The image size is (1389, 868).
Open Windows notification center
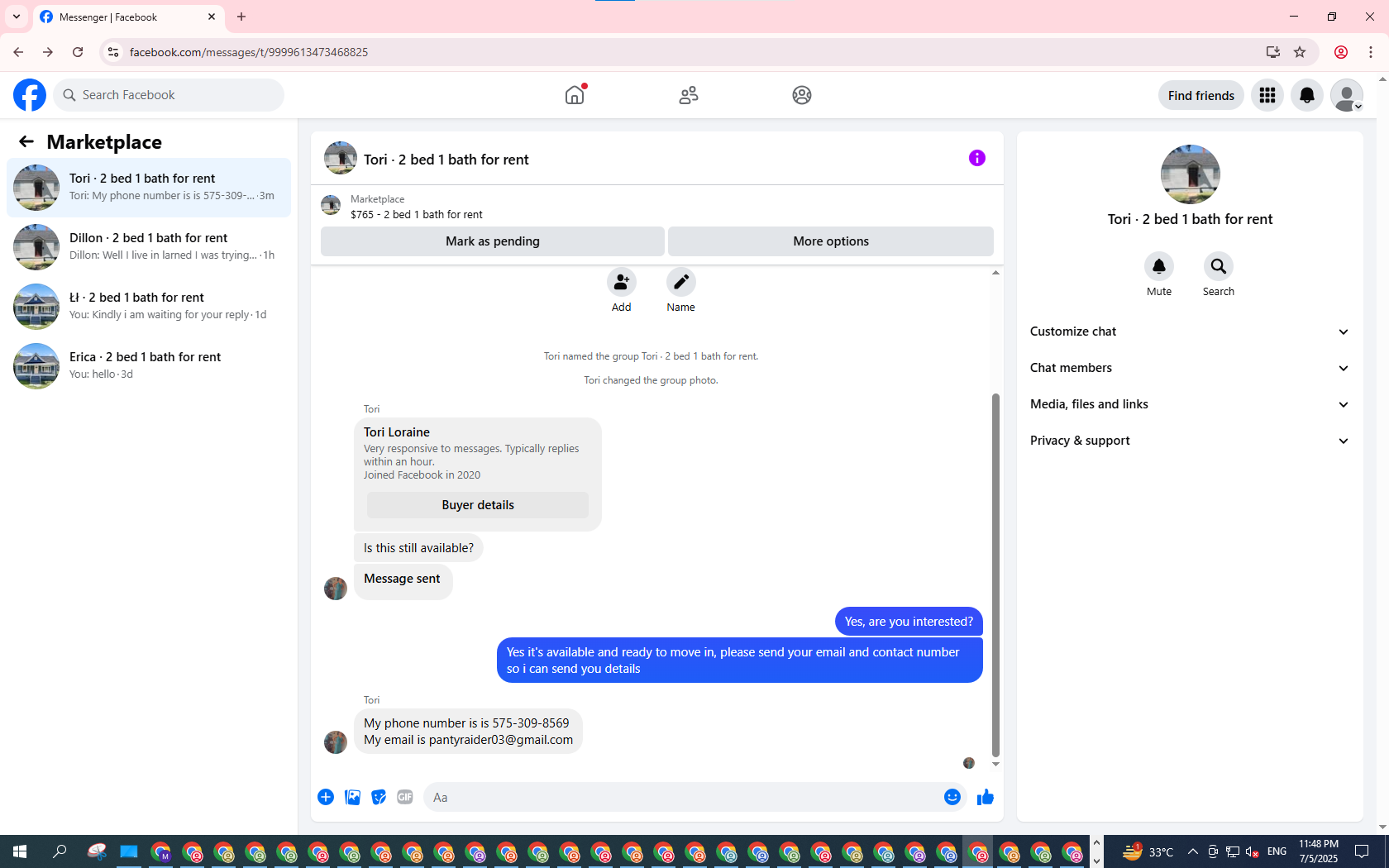tap(1362, 851)
